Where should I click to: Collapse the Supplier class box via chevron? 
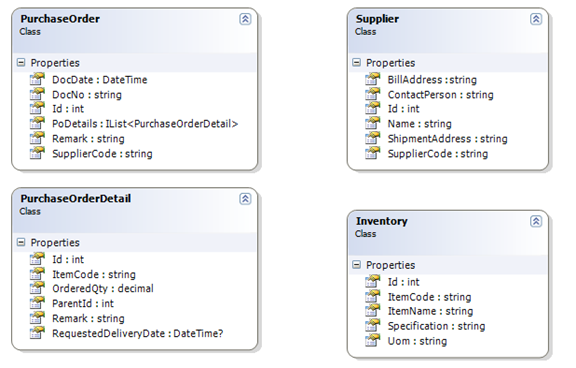536,19
